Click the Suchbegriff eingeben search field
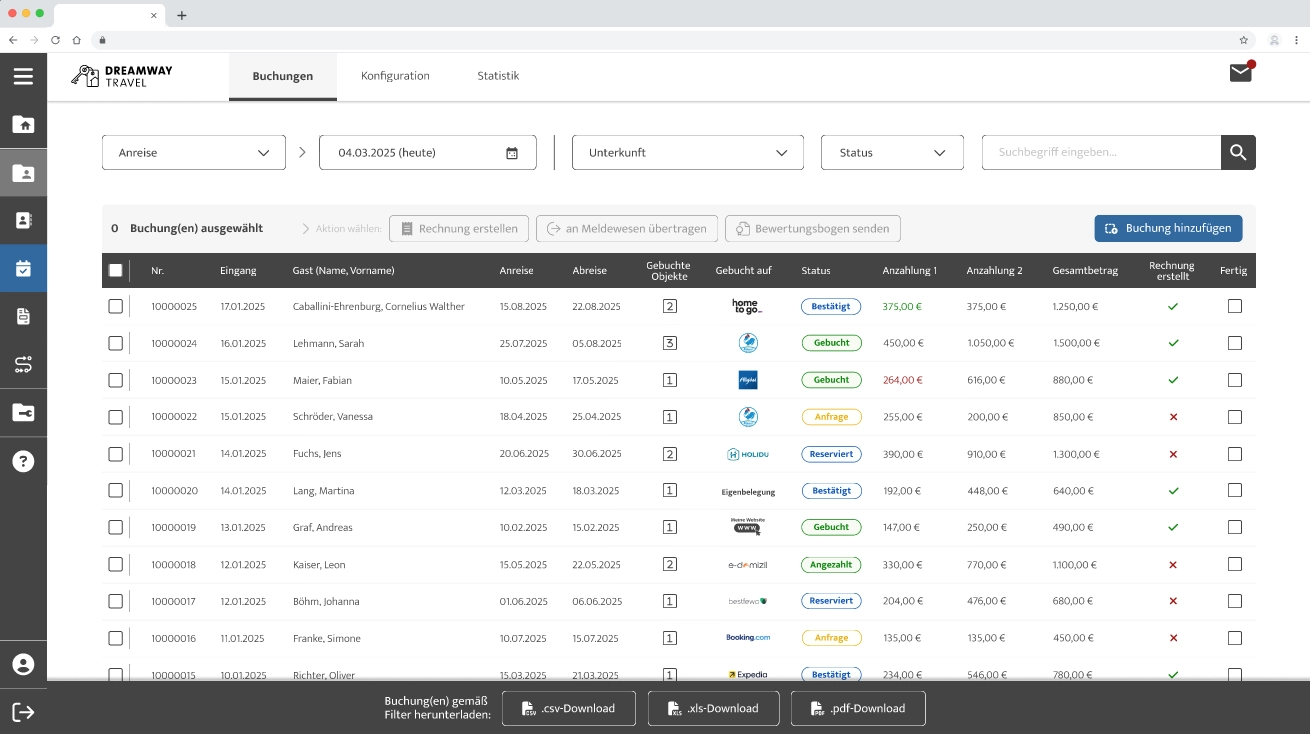Viewport: 1310px width, 734px height. tap(1100, 153)
